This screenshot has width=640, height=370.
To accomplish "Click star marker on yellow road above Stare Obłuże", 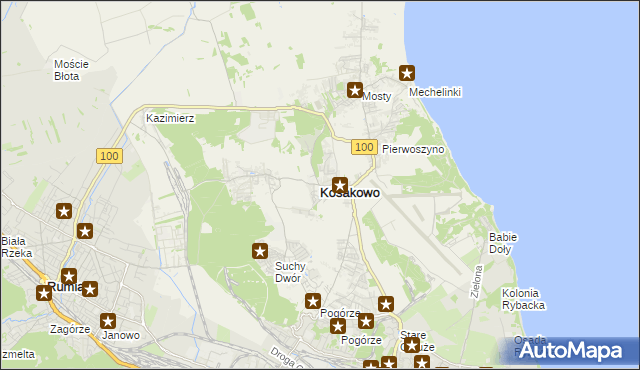I will click(386, 304).
